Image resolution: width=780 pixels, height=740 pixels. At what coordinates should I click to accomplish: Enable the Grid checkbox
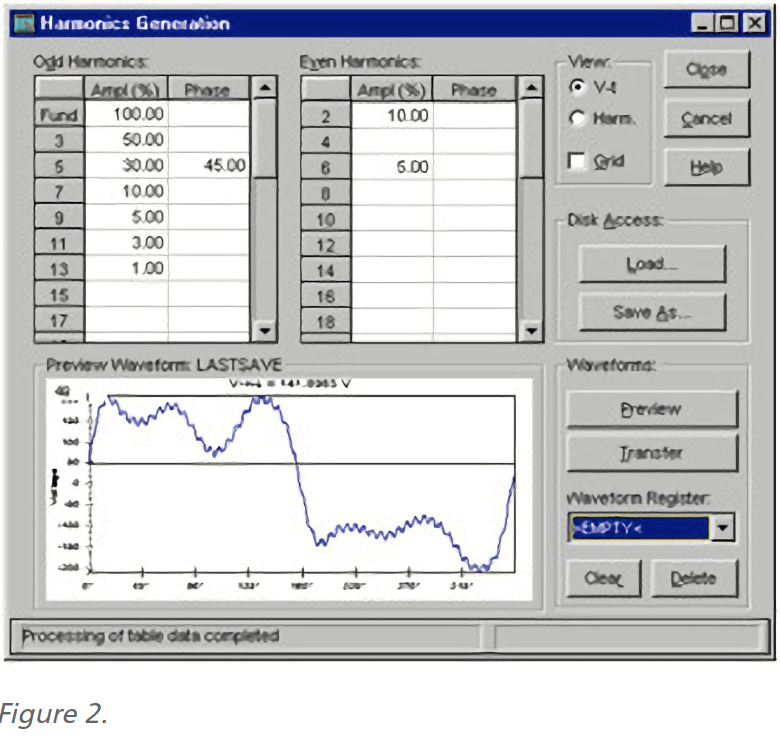(x=577, y=161)
